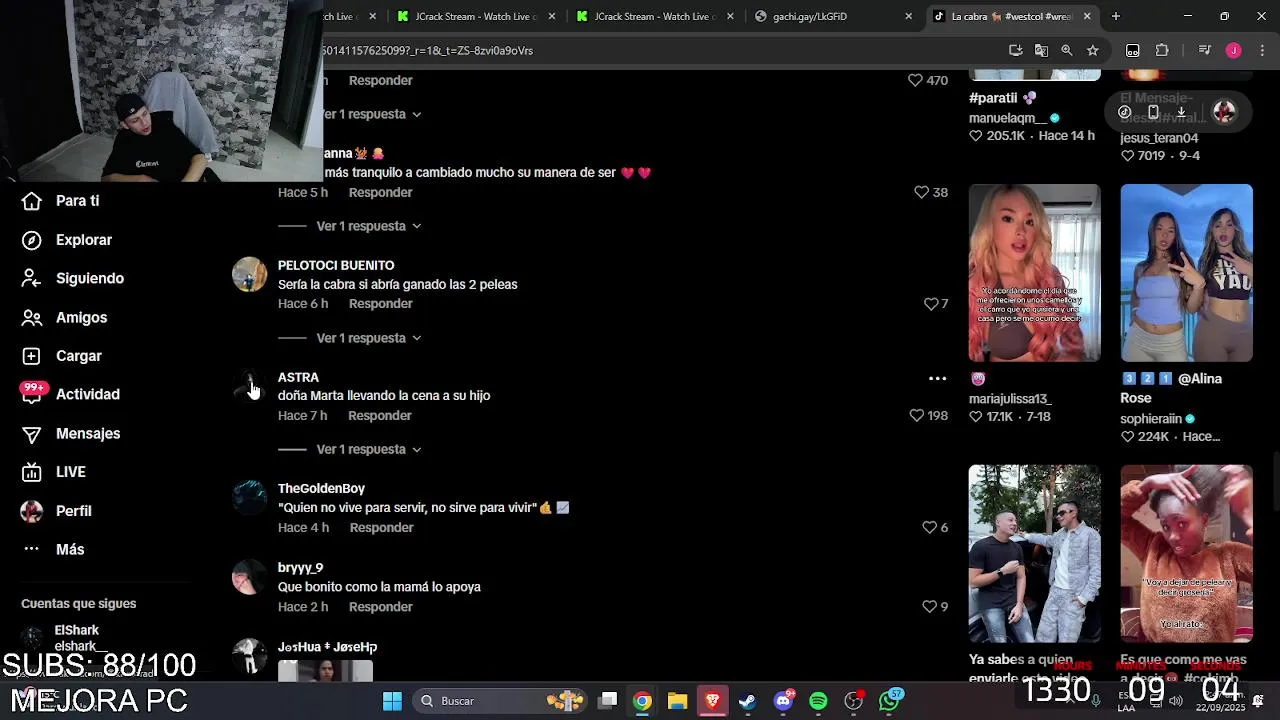Reply to PELOTOCI BUENITO's comment

[x=380, y=303]
